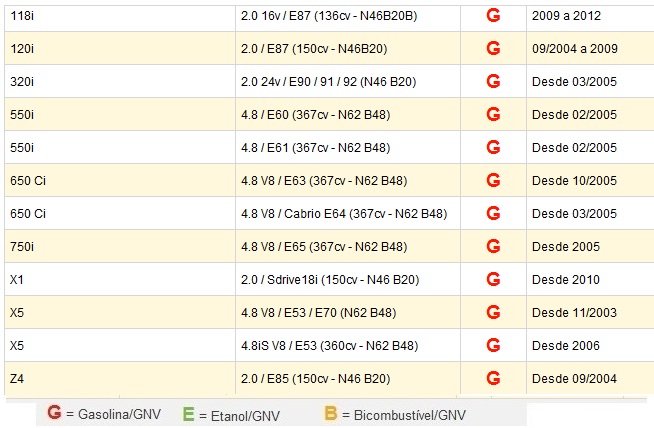Click the year range 09/2004 a 2009
The image size is (654, 428).
coord(575,49)
